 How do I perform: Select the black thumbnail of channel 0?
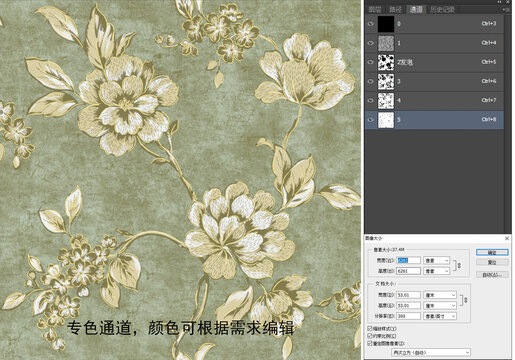[x=386, y=24]
